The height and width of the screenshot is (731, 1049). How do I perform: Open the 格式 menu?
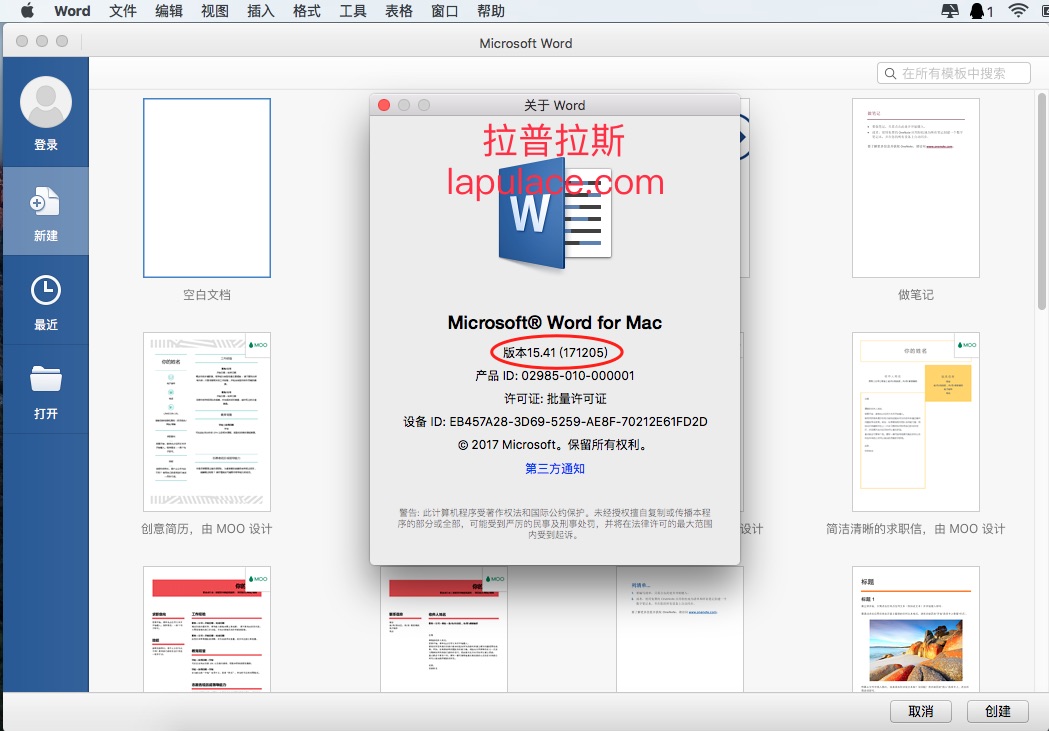[306, 11]
